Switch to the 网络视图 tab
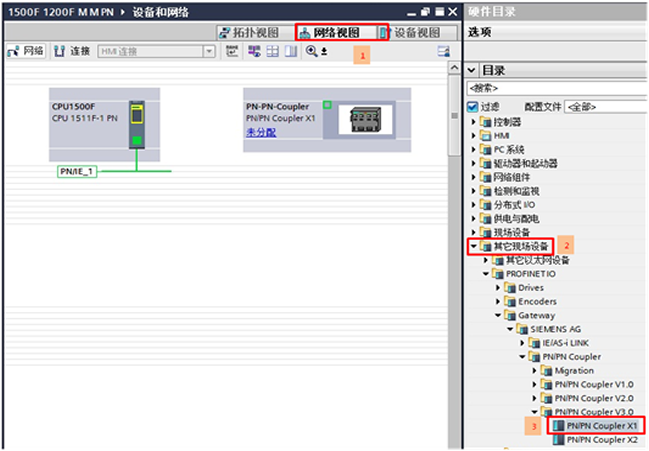 [x=336, y=32]
